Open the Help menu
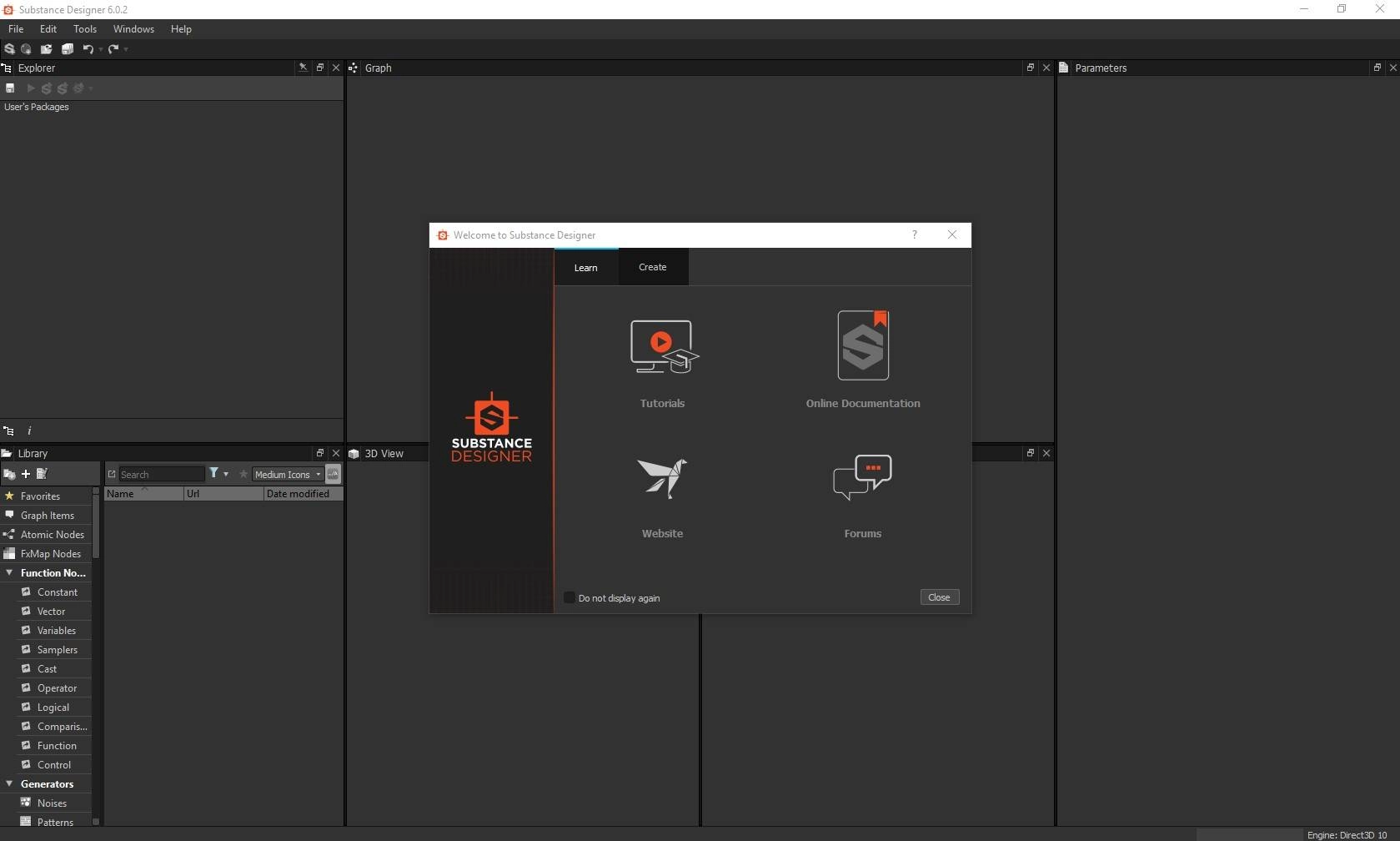Screen dimensions: 1400x841 181,29
